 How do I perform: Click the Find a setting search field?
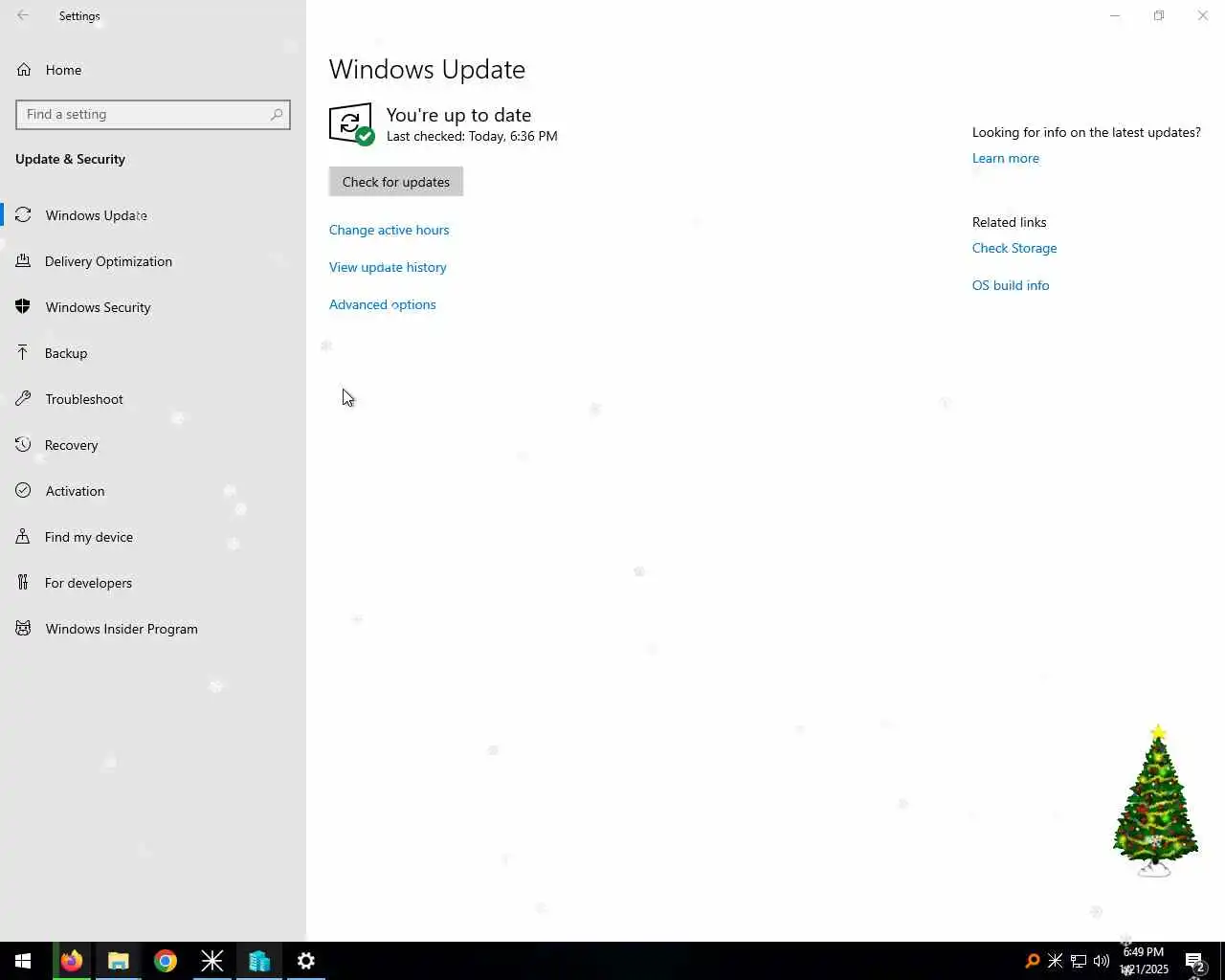[x=153, y=114]
